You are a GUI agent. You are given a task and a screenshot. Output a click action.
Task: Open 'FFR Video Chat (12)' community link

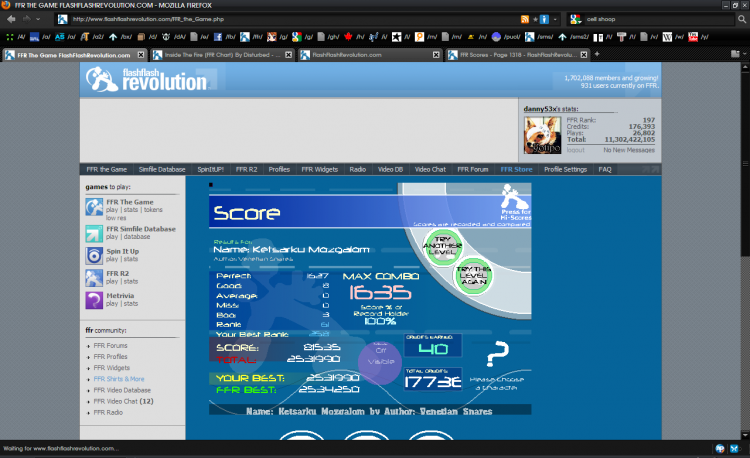click(123, 401)
